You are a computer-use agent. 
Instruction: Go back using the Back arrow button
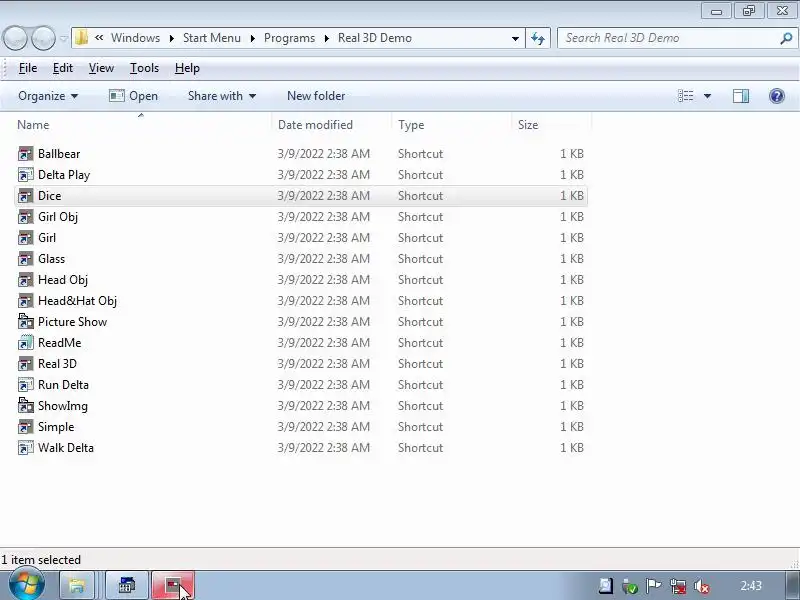tap(16, 38)
